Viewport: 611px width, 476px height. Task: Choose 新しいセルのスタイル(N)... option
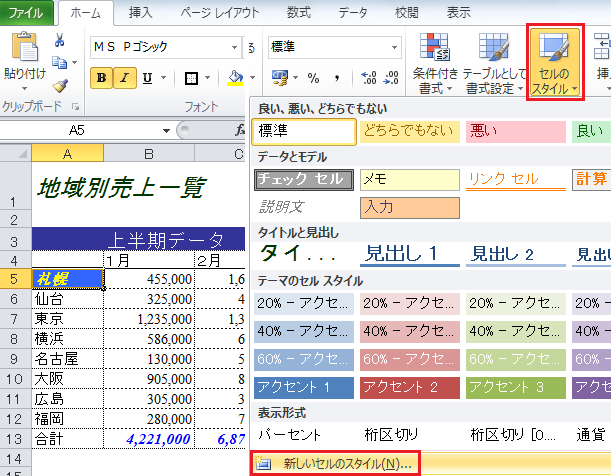coord(333,464)
